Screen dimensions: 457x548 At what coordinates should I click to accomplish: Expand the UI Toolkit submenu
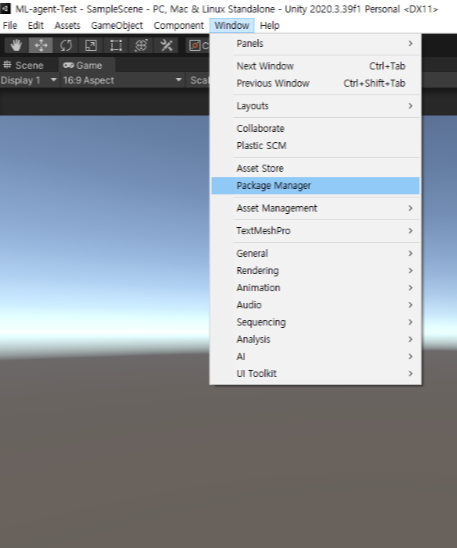point(315,373)
